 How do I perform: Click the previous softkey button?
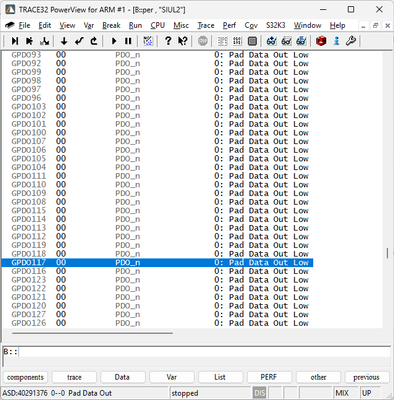tap(367, 377)
